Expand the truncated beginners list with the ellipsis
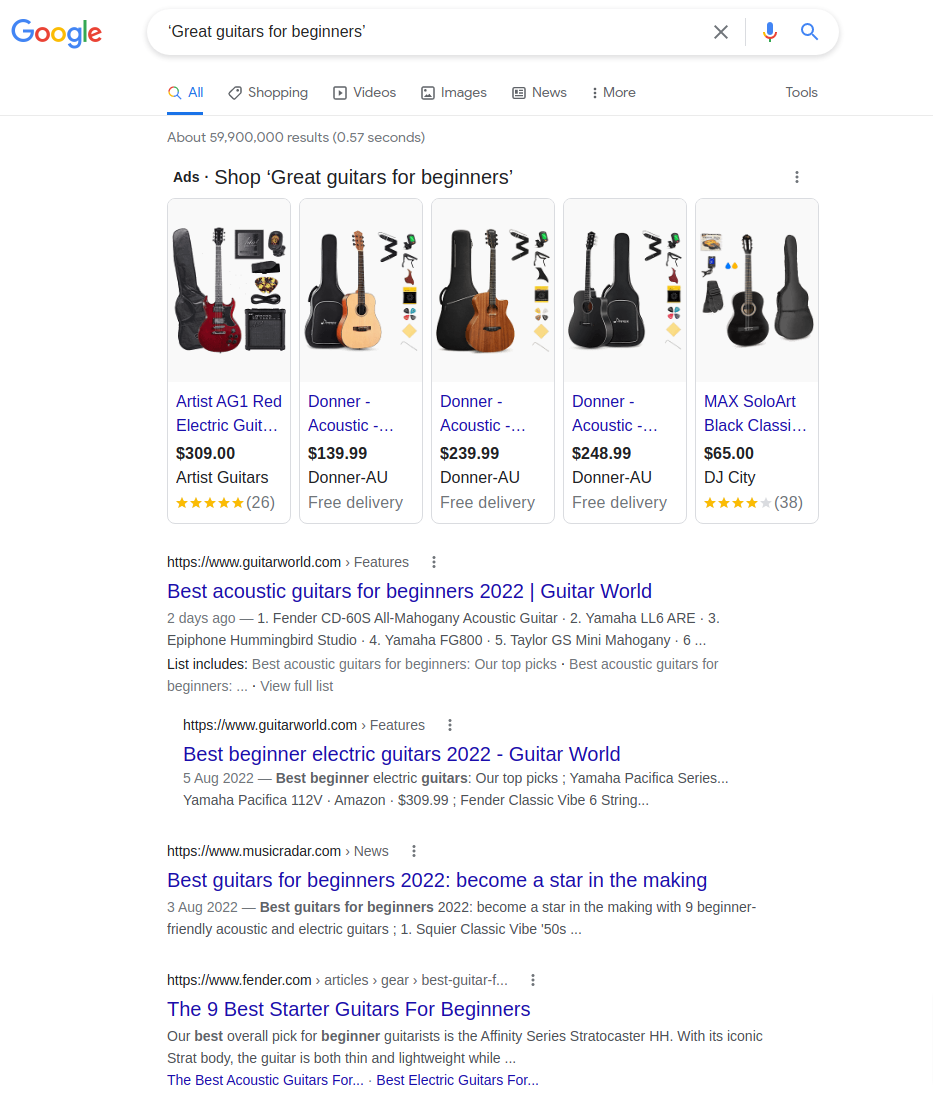This screenshot has width=933, height=1102. (243, 686)
